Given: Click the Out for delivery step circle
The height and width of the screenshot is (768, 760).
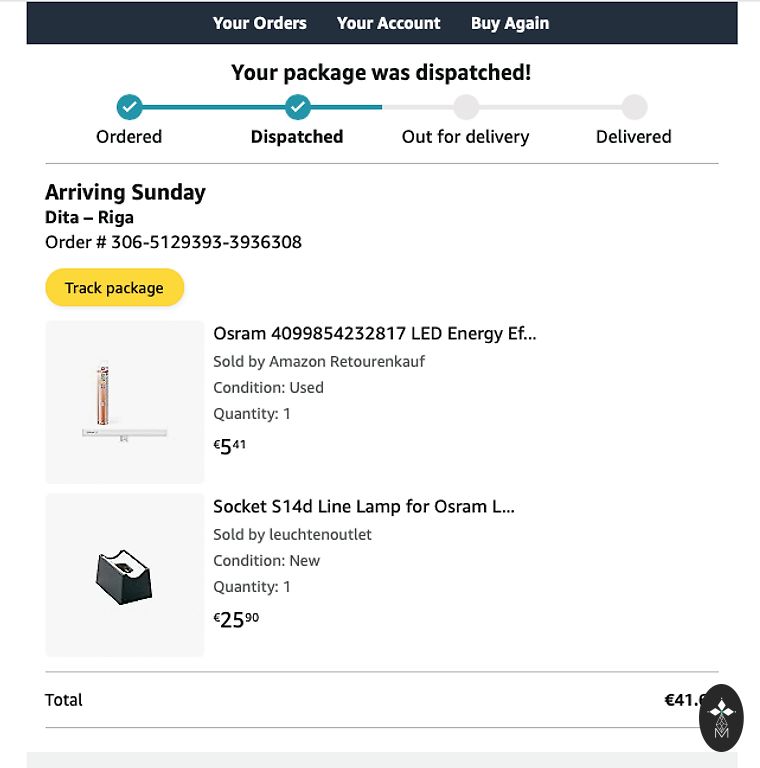Looking at the screenshot, I should [465, 107].
